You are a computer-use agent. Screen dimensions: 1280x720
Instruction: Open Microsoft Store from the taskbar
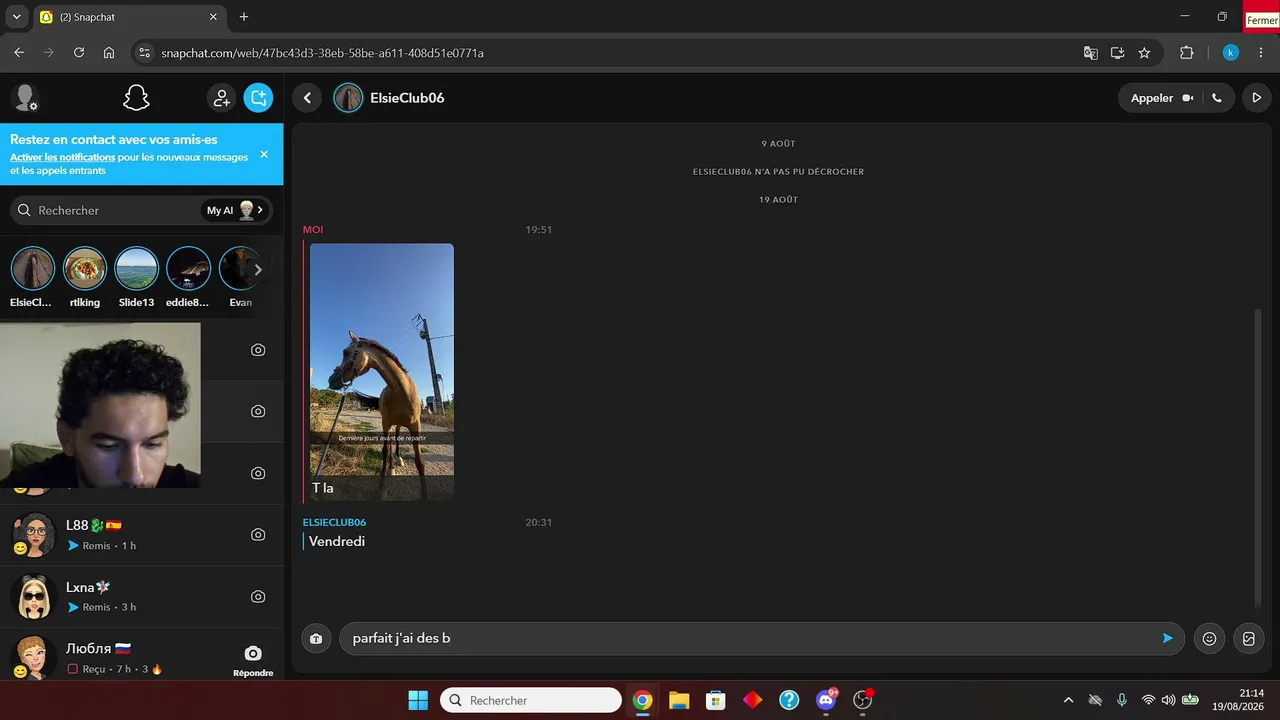click(715, 700)
